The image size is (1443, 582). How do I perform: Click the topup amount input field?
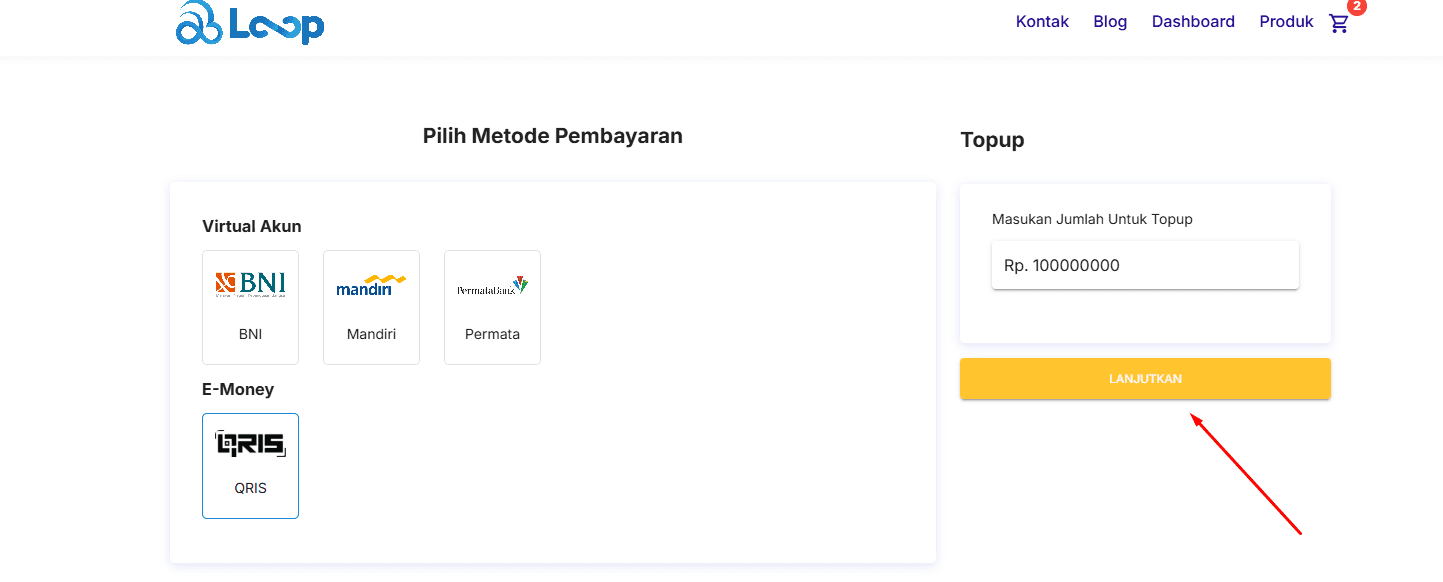tap(1145, 264)
